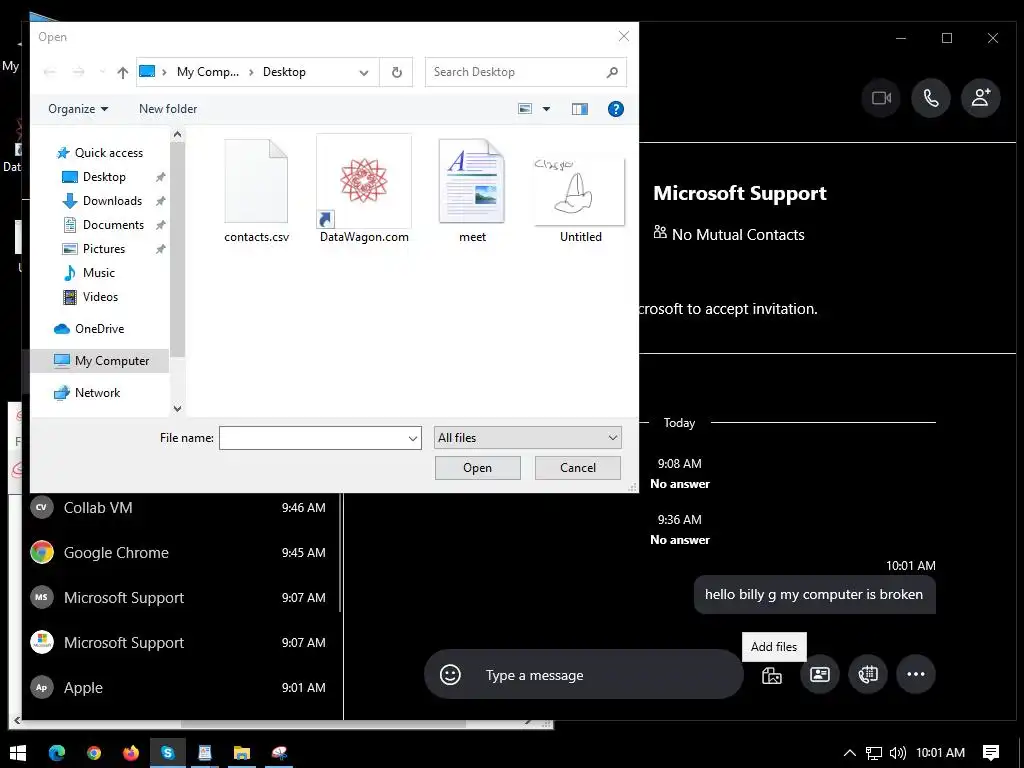Click the New folder button
Viewport: 1024px width, 768px height.
click(x=168, y=109)
